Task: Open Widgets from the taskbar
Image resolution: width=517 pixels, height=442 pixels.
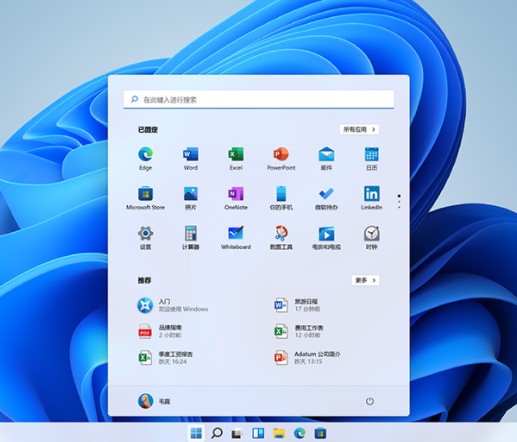Action: (258, 433)
